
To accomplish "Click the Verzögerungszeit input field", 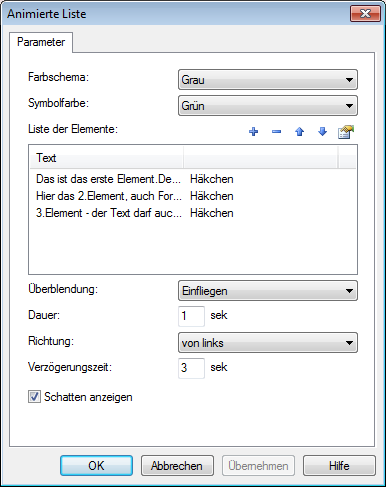I will tap(191, 368).
